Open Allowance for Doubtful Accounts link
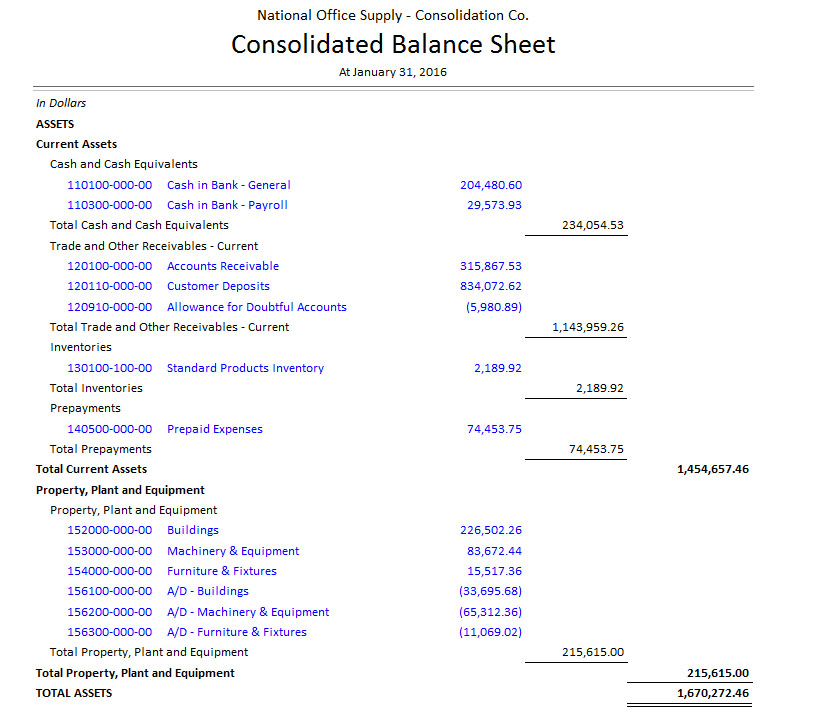The image size is (840, 712). point(256,307)
